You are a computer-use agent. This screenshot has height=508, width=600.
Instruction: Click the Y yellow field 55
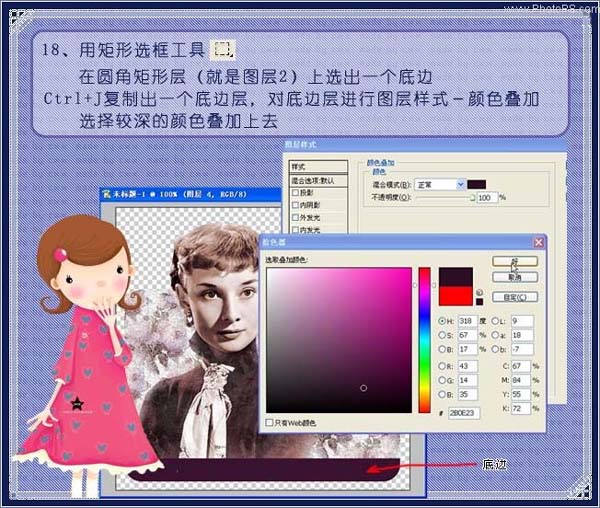[x=521, y=394]
